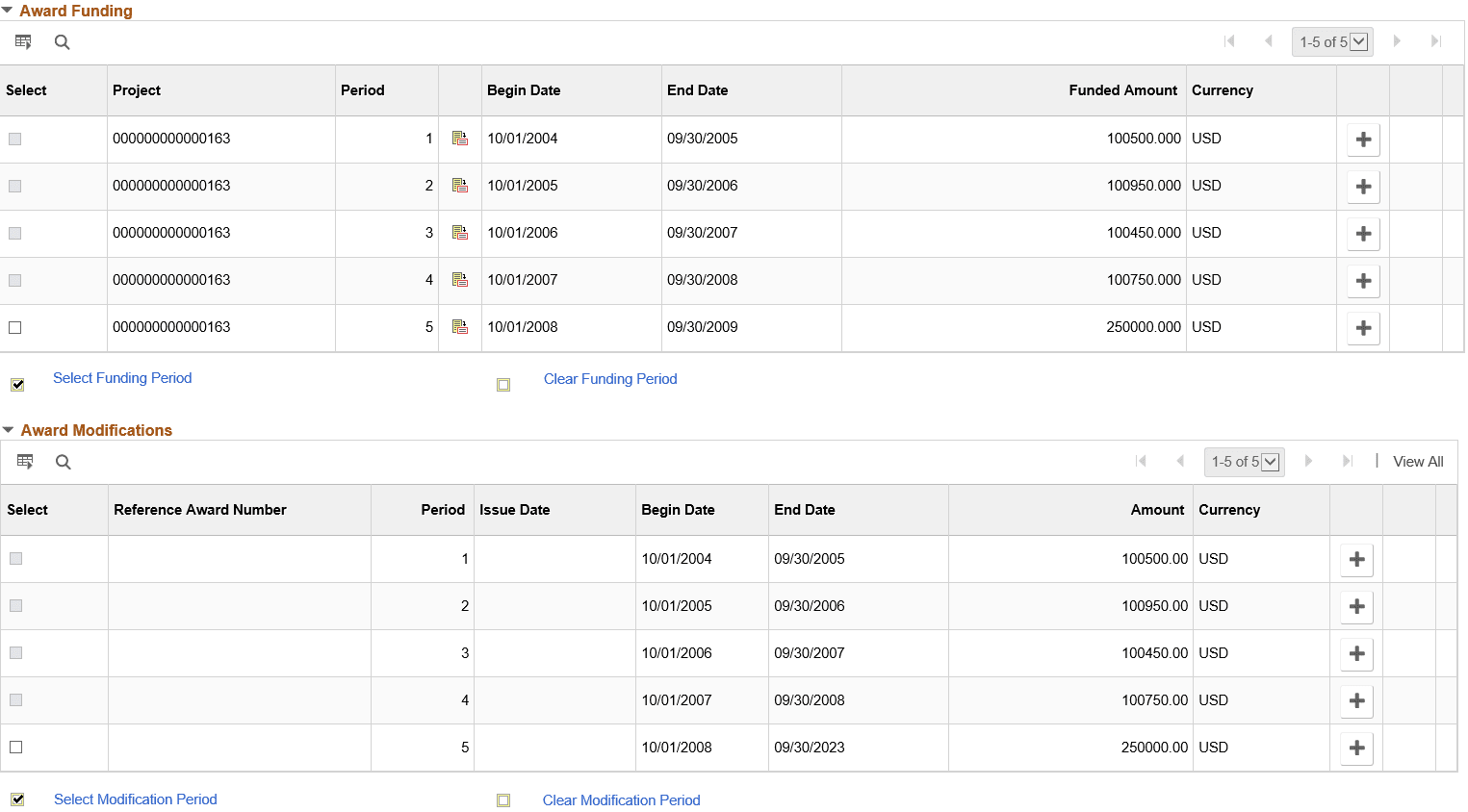The width and height of the screenshot is (1468, 812).
Task: Uncheck the Select Modification Period checkbox
Action: (16, 799)
